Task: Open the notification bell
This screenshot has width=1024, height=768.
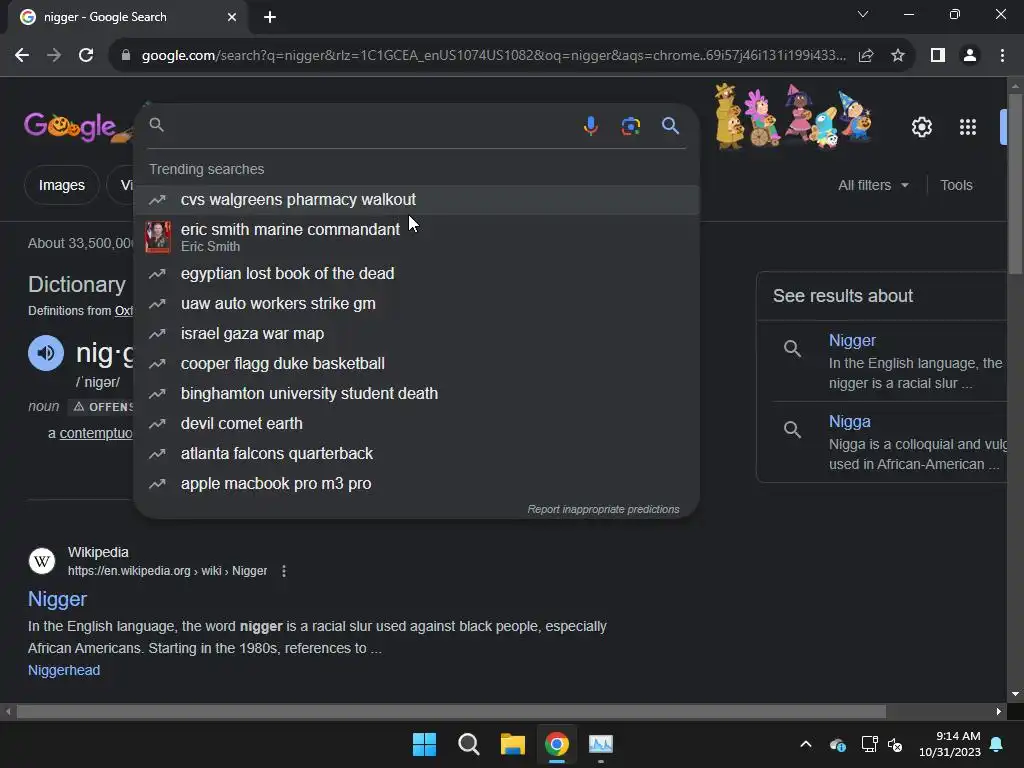Action: [997, 744]
